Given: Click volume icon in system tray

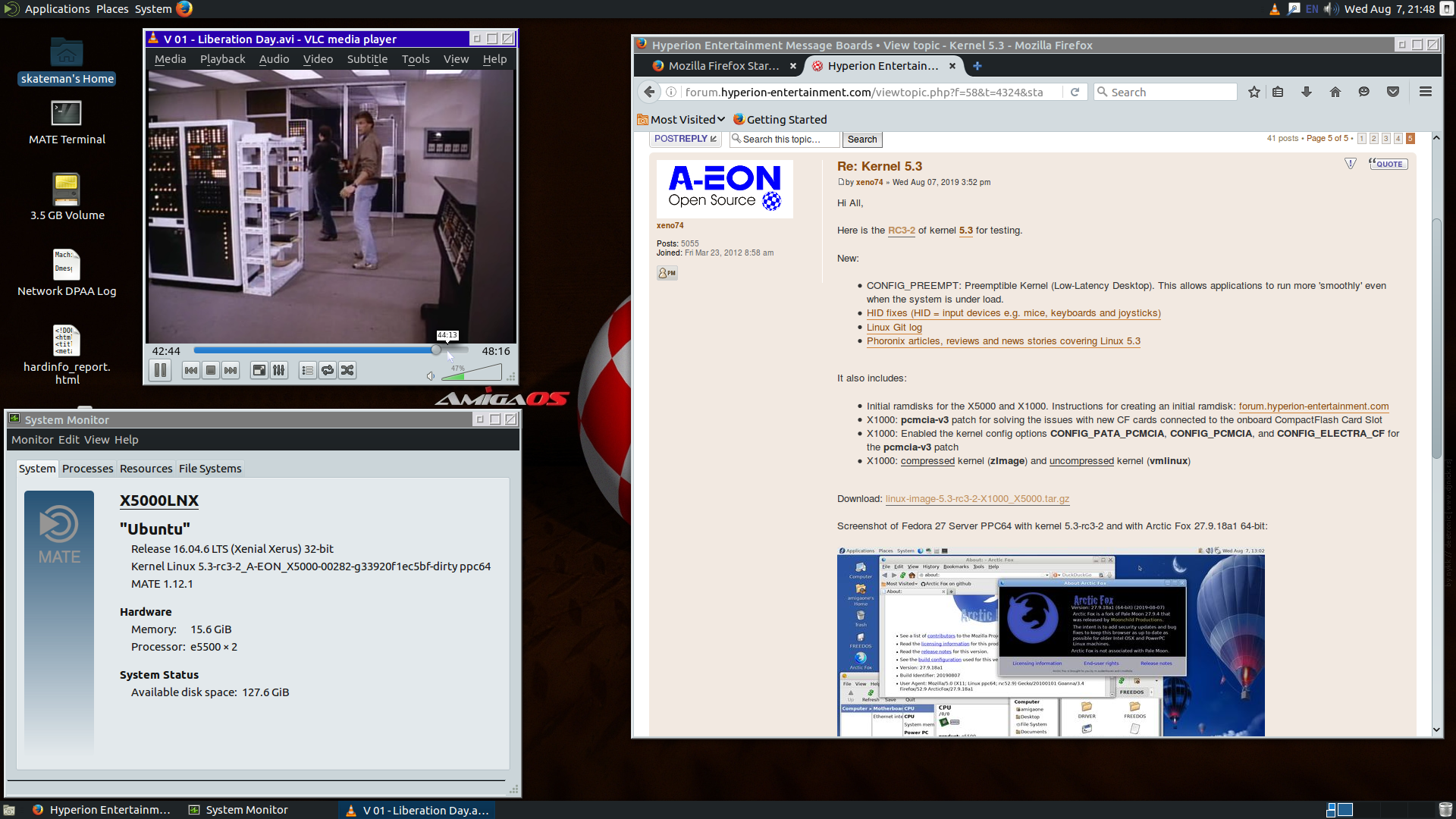Looking at the screenshot, I should pyautogui.click(x=1332, y=9).
